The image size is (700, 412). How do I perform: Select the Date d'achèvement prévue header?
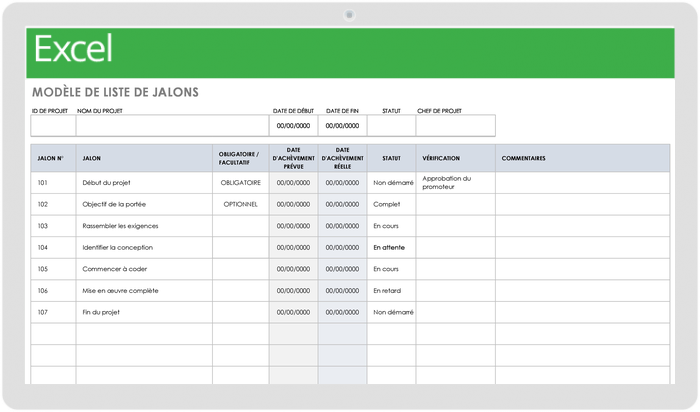(x=293, y=158)
